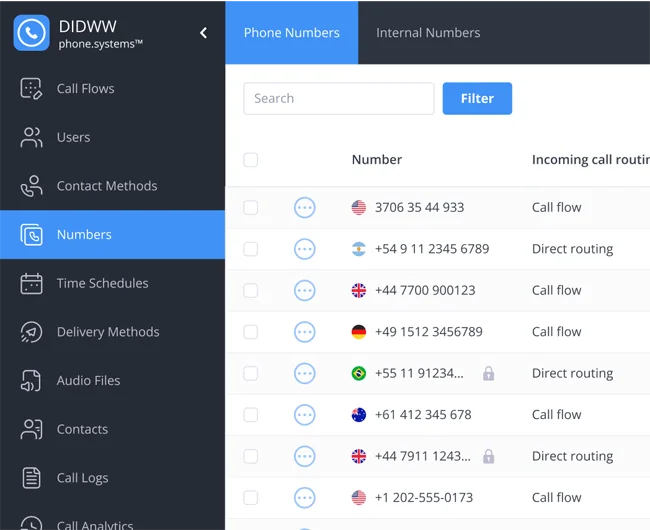Check the box for 3706 35 44 933

251,208
